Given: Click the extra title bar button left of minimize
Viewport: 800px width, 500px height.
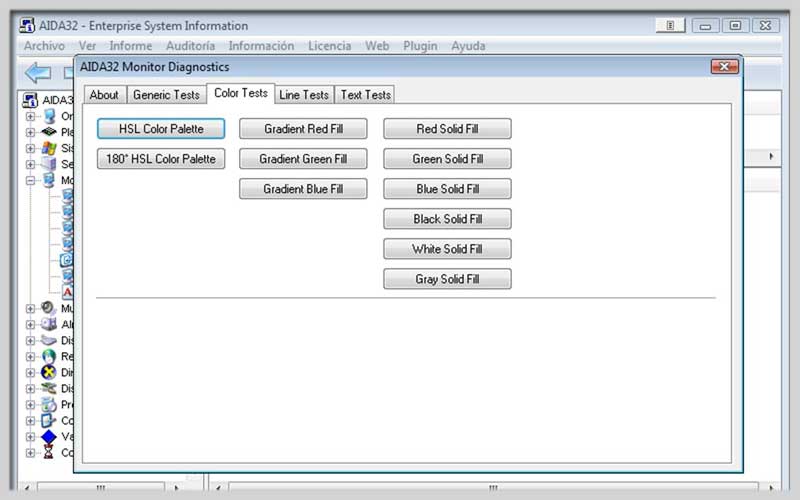Looking at the screenshot, I should click(670, 25).
